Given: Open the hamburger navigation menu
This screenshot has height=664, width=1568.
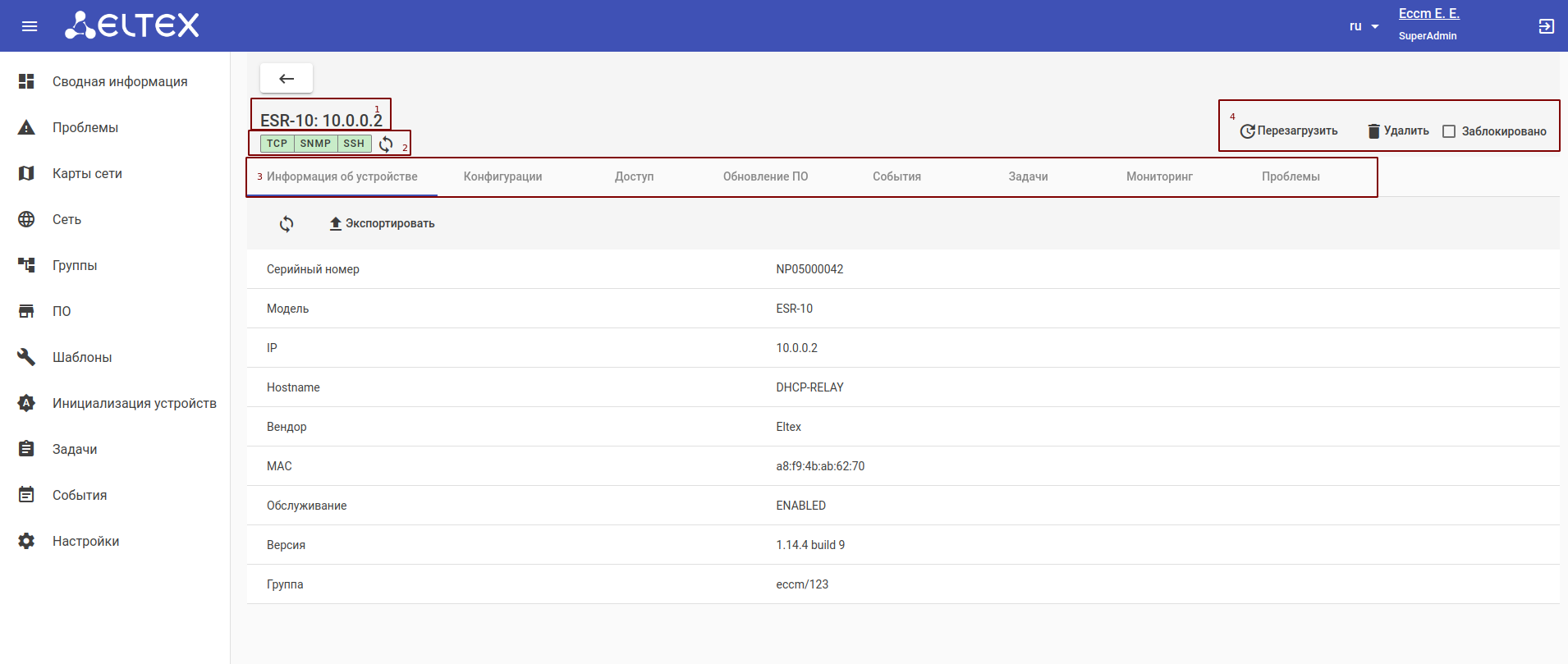Looking at the screenshot, I should (30, 26).
